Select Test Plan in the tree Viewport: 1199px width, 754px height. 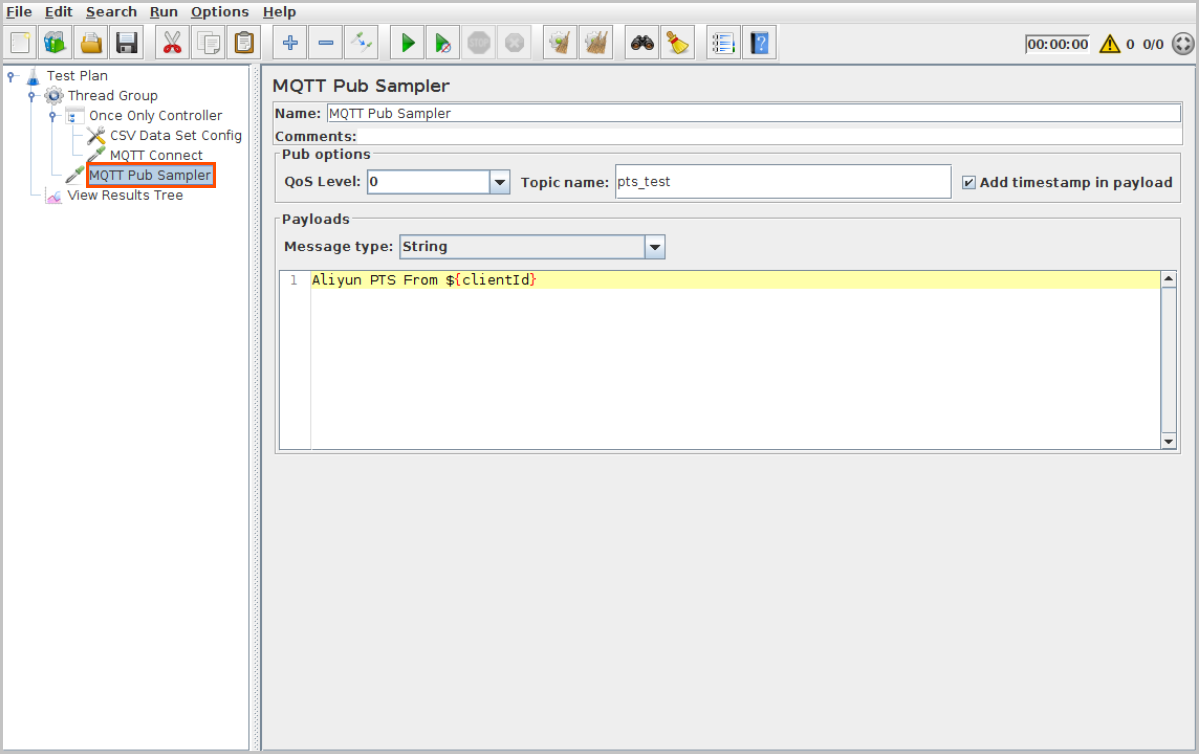point(76,76)
